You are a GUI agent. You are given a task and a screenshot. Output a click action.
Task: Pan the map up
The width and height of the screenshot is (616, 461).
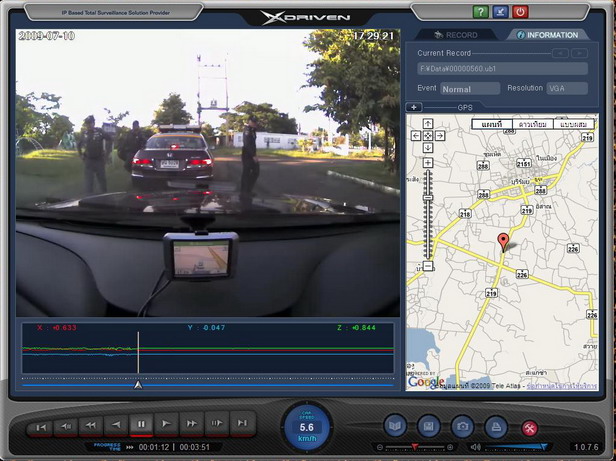click(428, 124)
